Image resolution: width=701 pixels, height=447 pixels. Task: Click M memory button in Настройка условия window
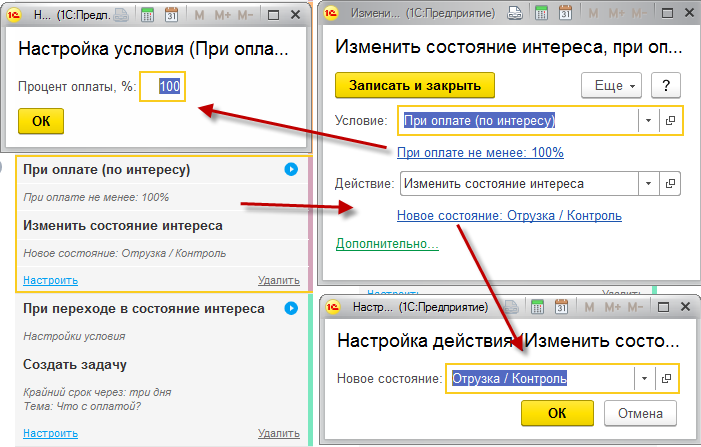click(x=199, y=16)
